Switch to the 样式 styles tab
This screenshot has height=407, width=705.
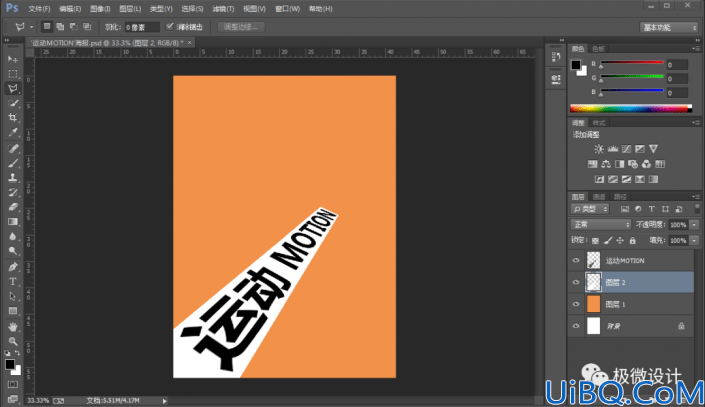pyautogui.click(x=599, y=123)
